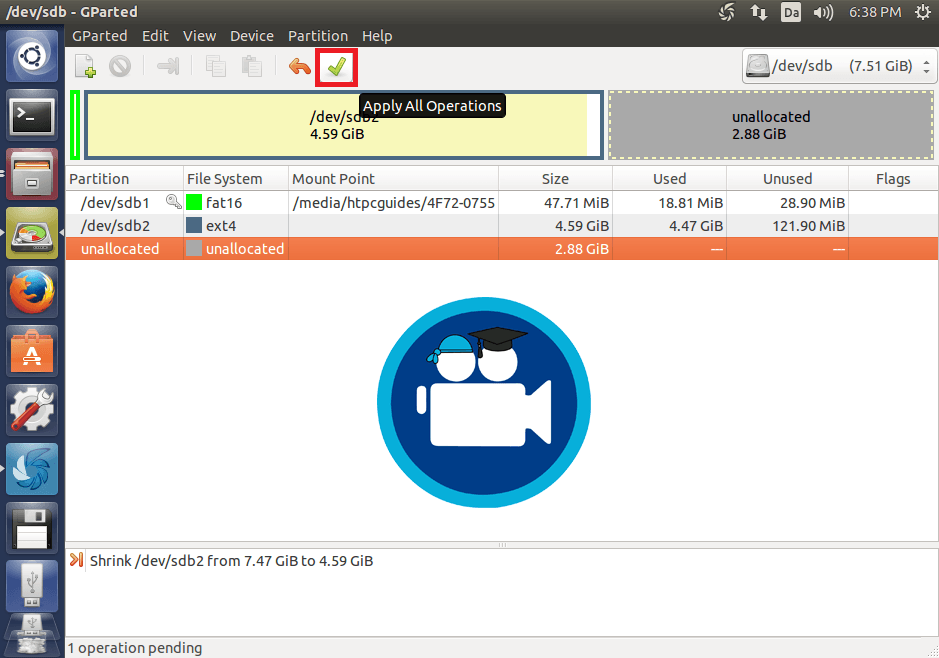This screenshot has height=658, width=939.
Task: Click the Paste partition toolbar icon
Action: [251, 67]
